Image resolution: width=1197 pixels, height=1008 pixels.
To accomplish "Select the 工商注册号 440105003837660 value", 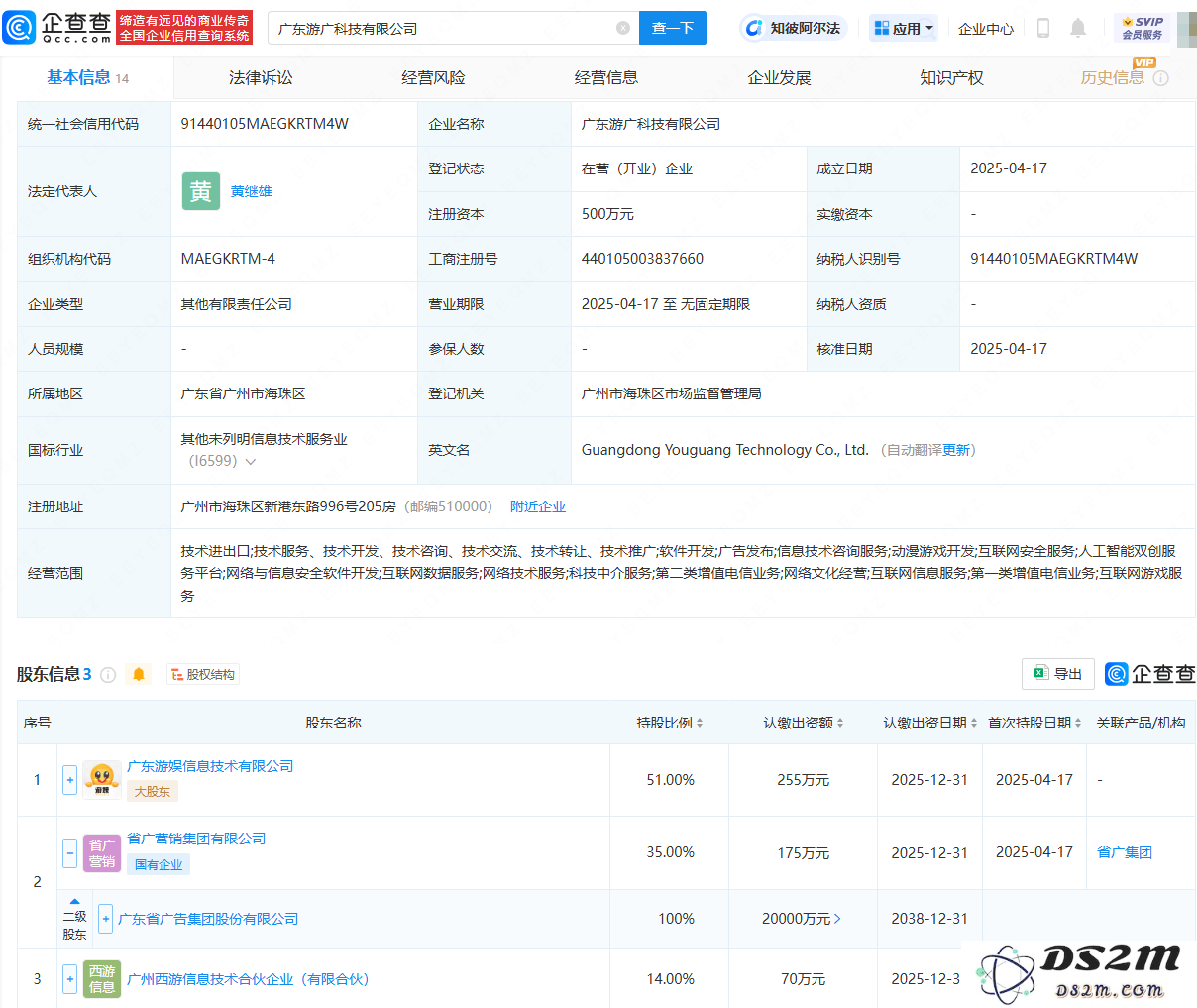I will (642, 259).
